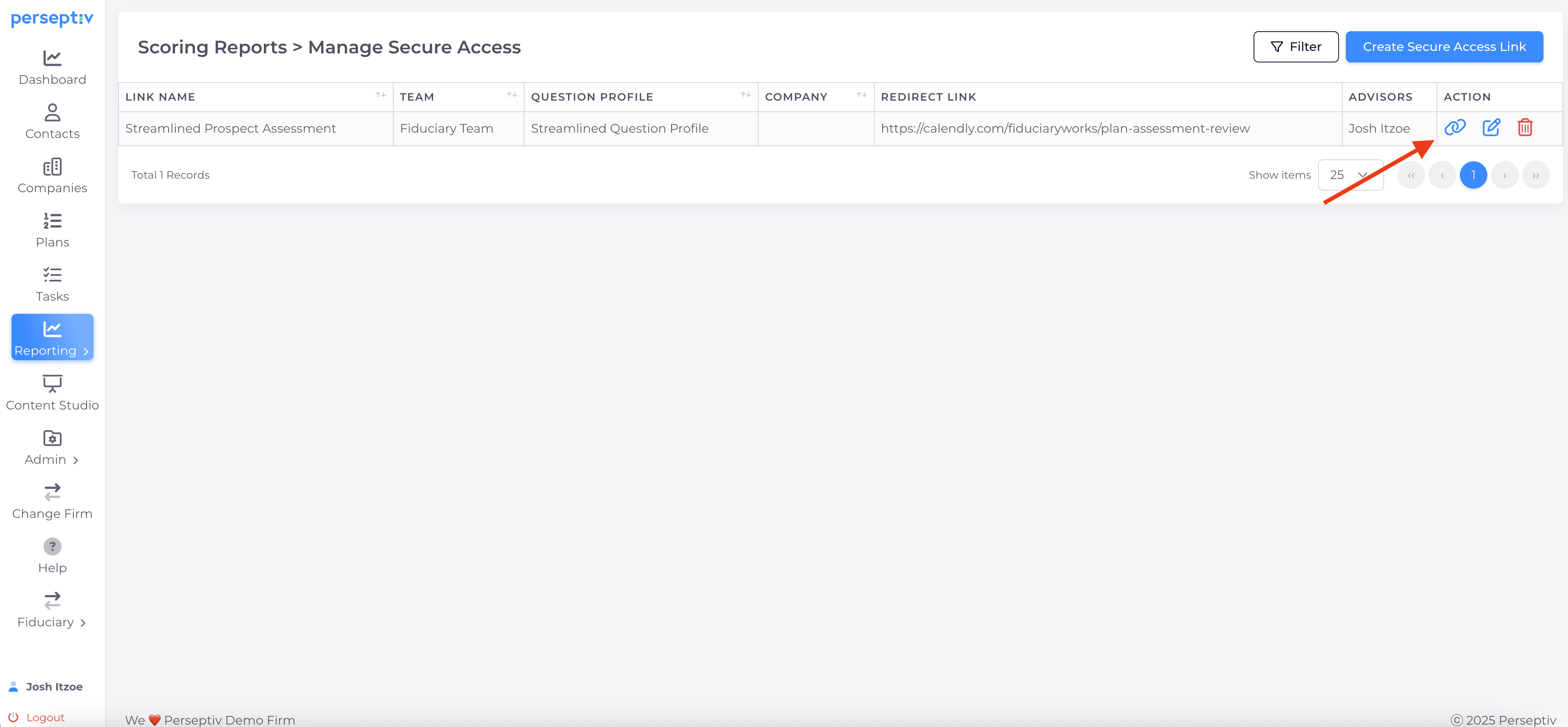
Task: Sort the table by Team column
Action: click(x=511, y=95)
